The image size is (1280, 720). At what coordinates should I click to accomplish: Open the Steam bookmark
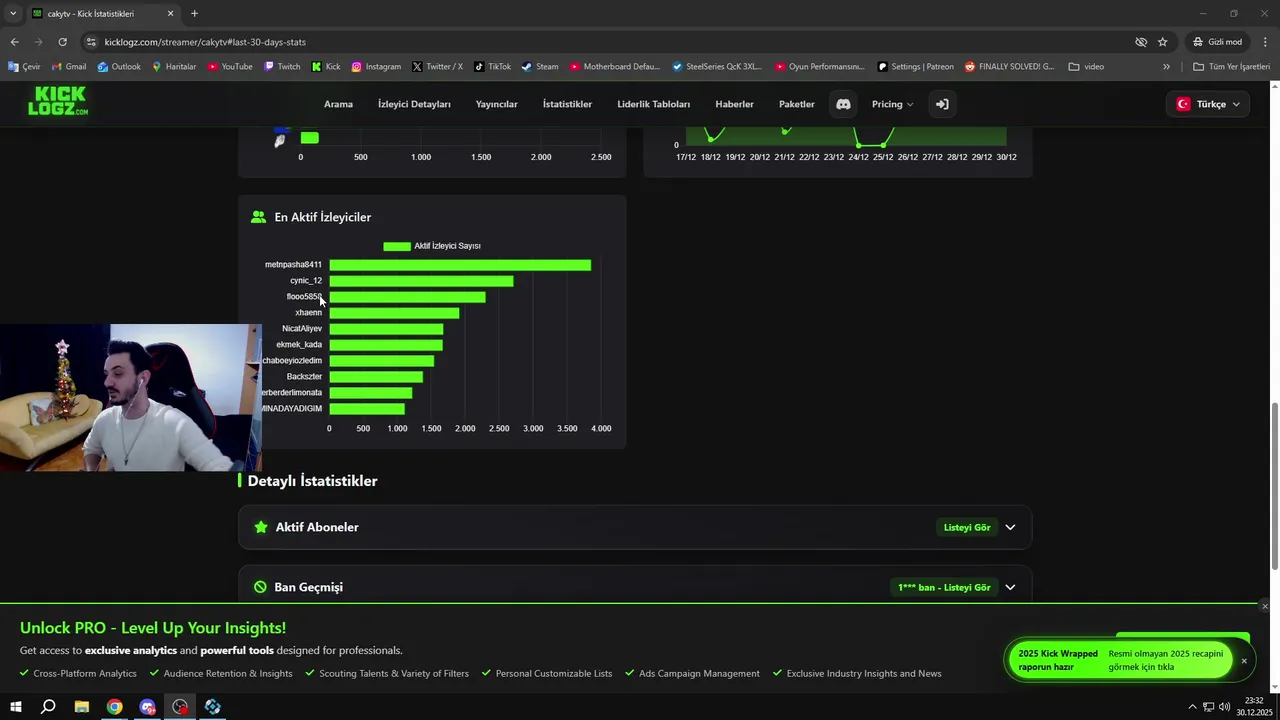pos(540,67)
